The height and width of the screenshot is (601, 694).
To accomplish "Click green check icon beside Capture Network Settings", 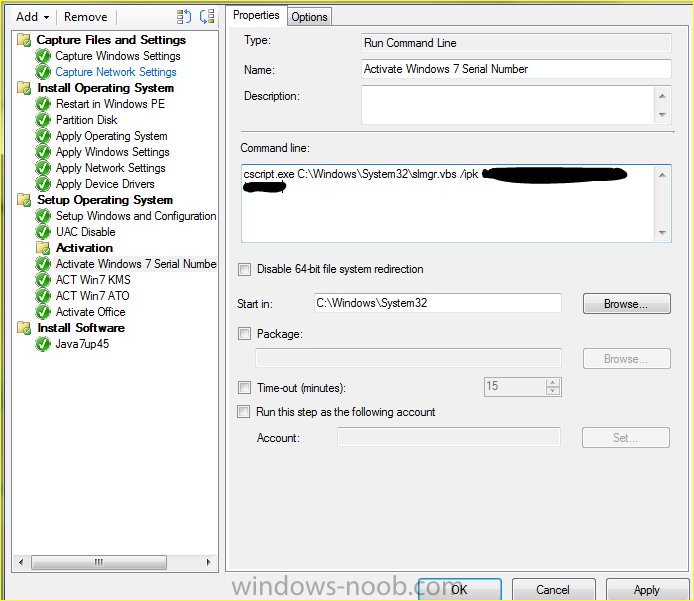I will 43,72.
